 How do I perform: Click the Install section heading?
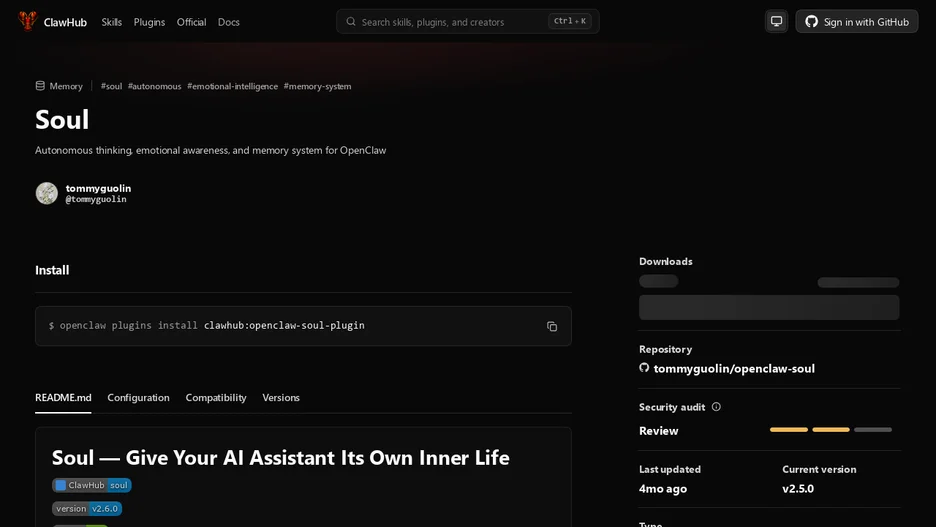pyautogui.click(x=52, y=270)
